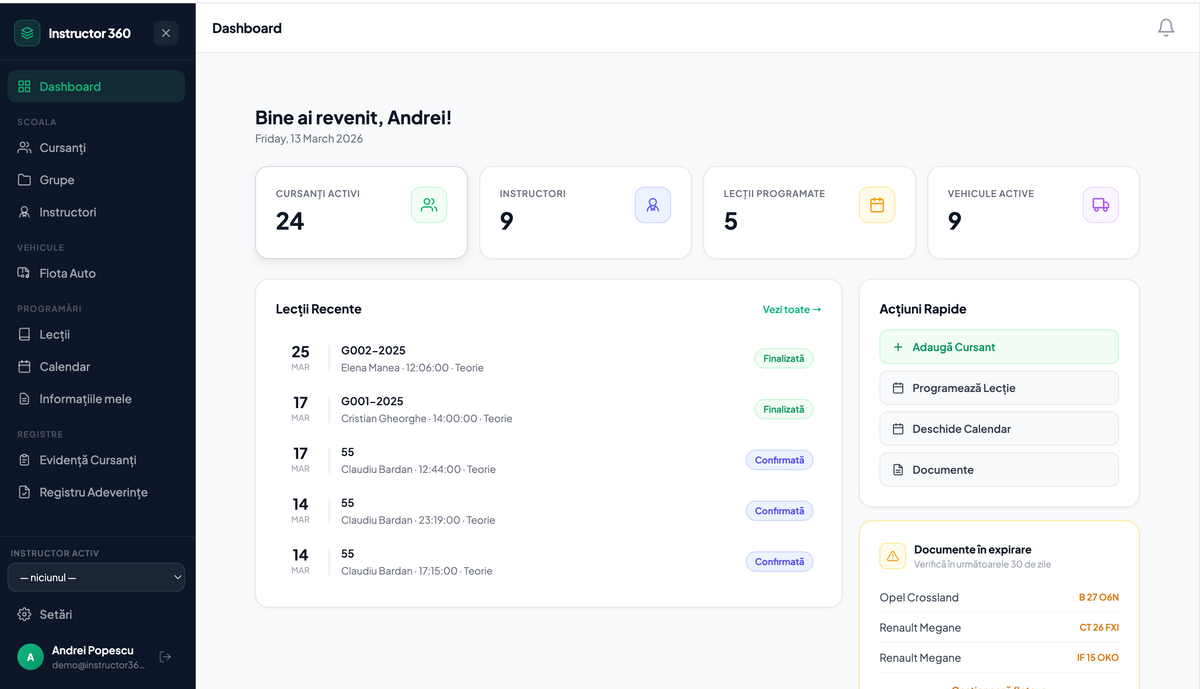
Task: Click Deschide Calendar quick action
Action: (998, 429)
